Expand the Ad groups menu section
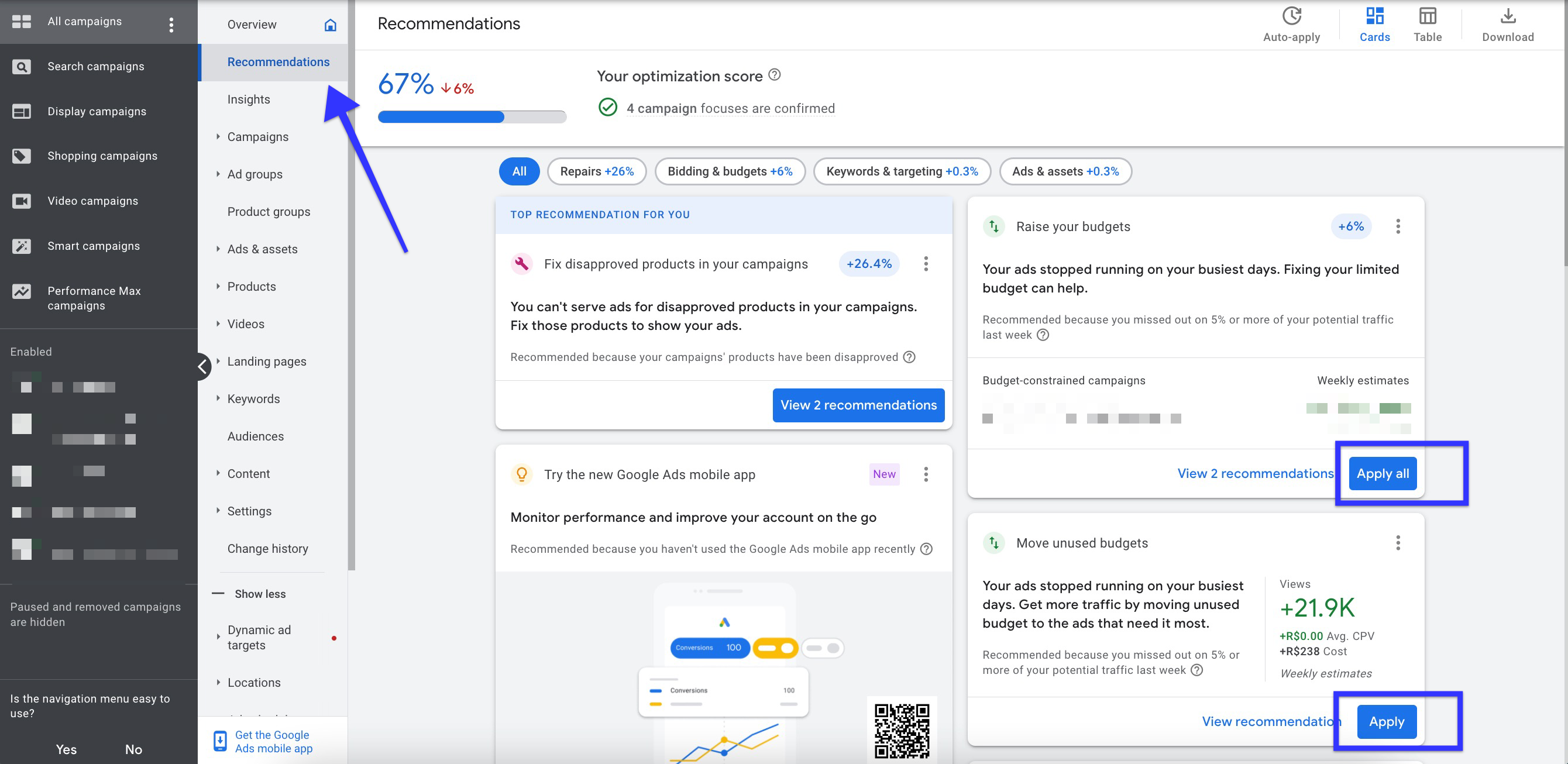Image resolution: width=1568 pixels, height=764 pixels. pos(218,174)
